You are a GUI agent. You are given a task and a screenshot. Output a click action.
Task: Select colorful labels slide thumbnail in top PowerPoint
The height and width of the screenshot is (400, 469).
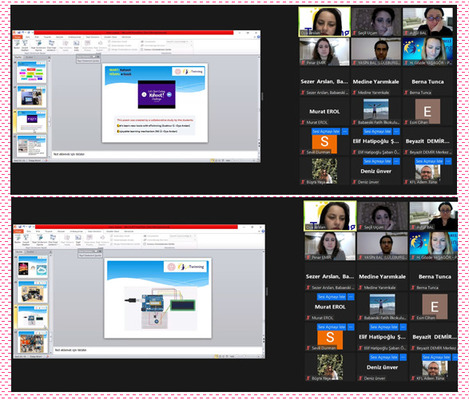tap(31, 72)
